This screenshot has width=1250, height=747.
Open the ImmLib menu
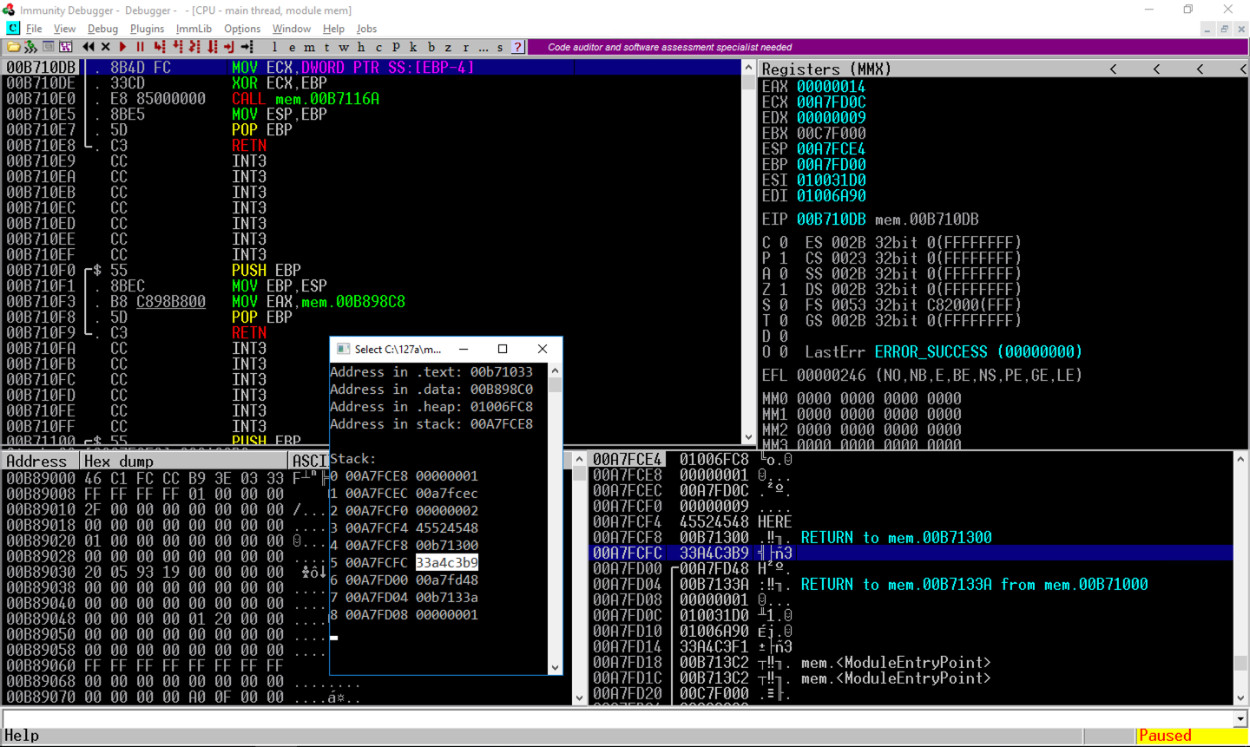194,29
